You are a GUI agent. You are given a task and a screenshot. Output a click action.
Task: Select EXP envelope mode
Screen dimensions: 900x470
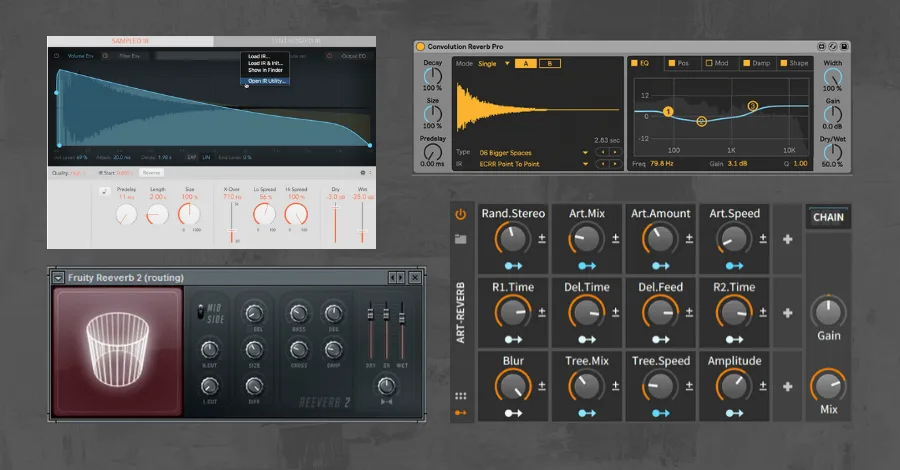coord(192,157)
